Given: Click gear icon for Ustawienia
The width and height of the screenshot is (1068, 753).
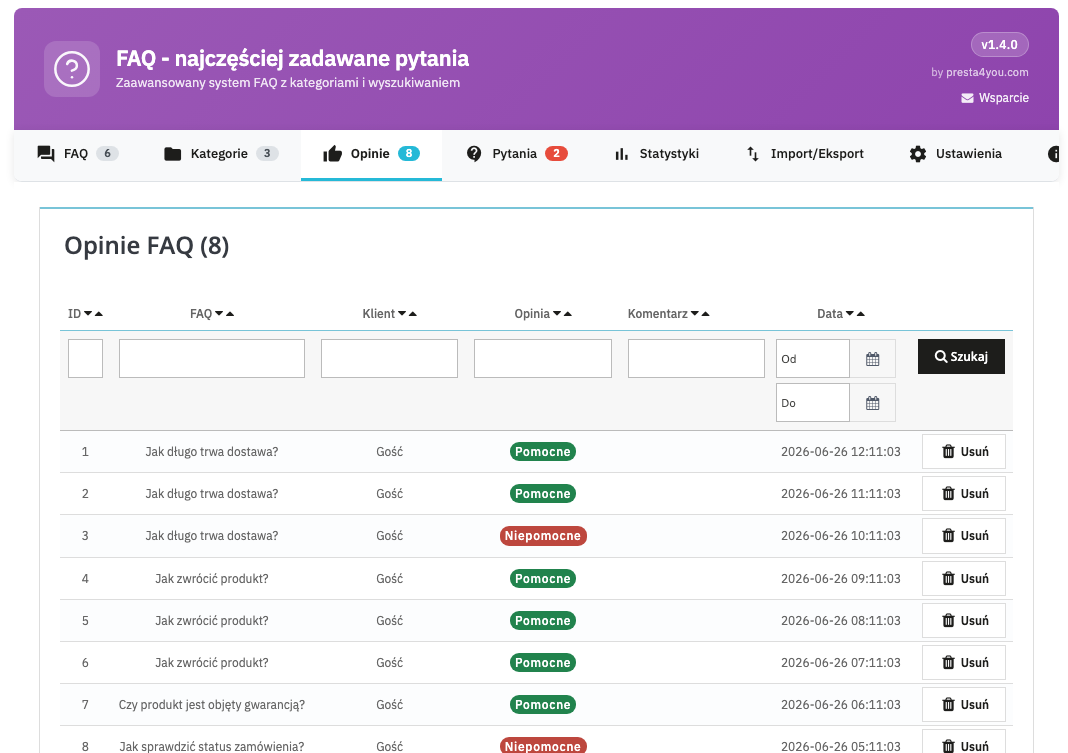Looking at the screenshot, I should [x=918, y=154].
